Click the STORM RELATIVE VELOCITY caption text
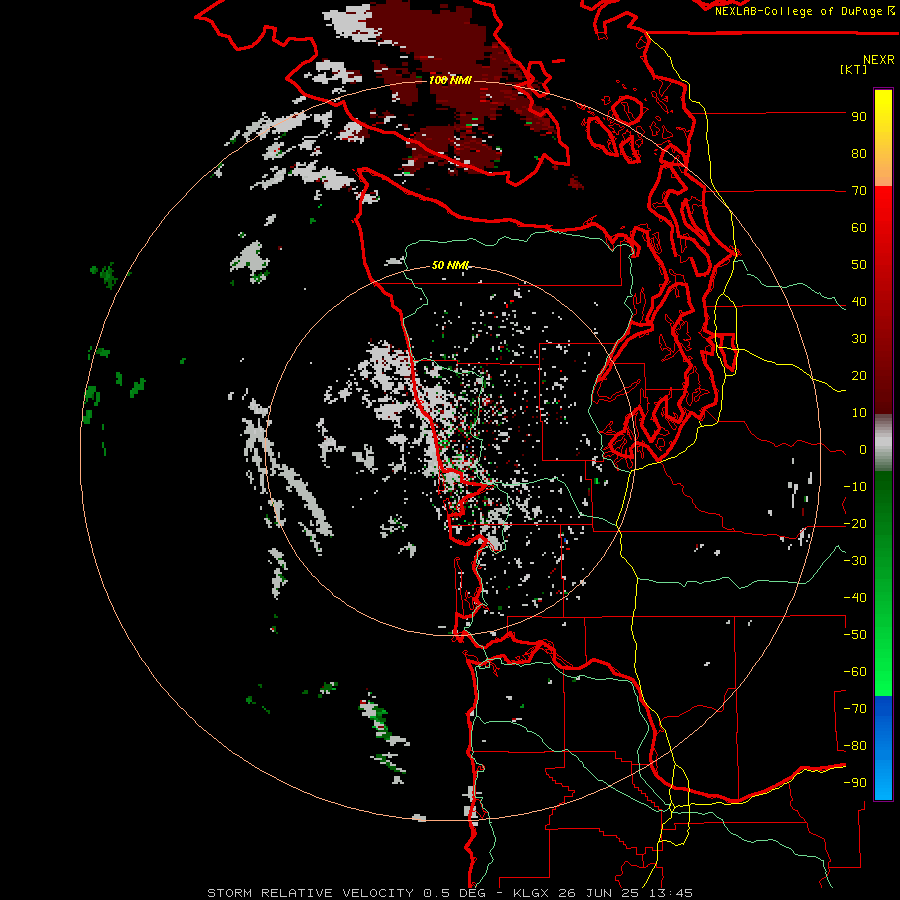 310,893
